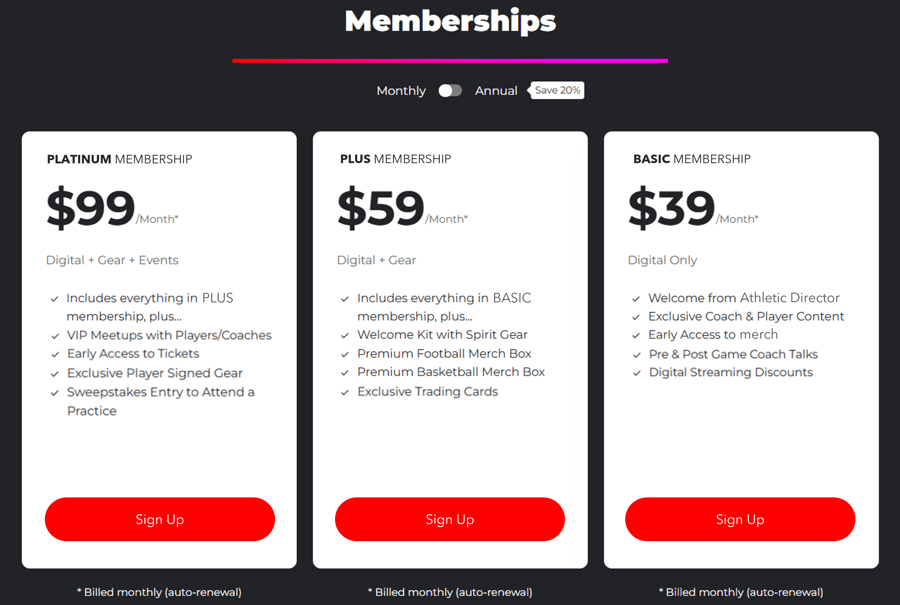Click the checkmark beside Exclusive Coach & Player Content

coord(637,315)
